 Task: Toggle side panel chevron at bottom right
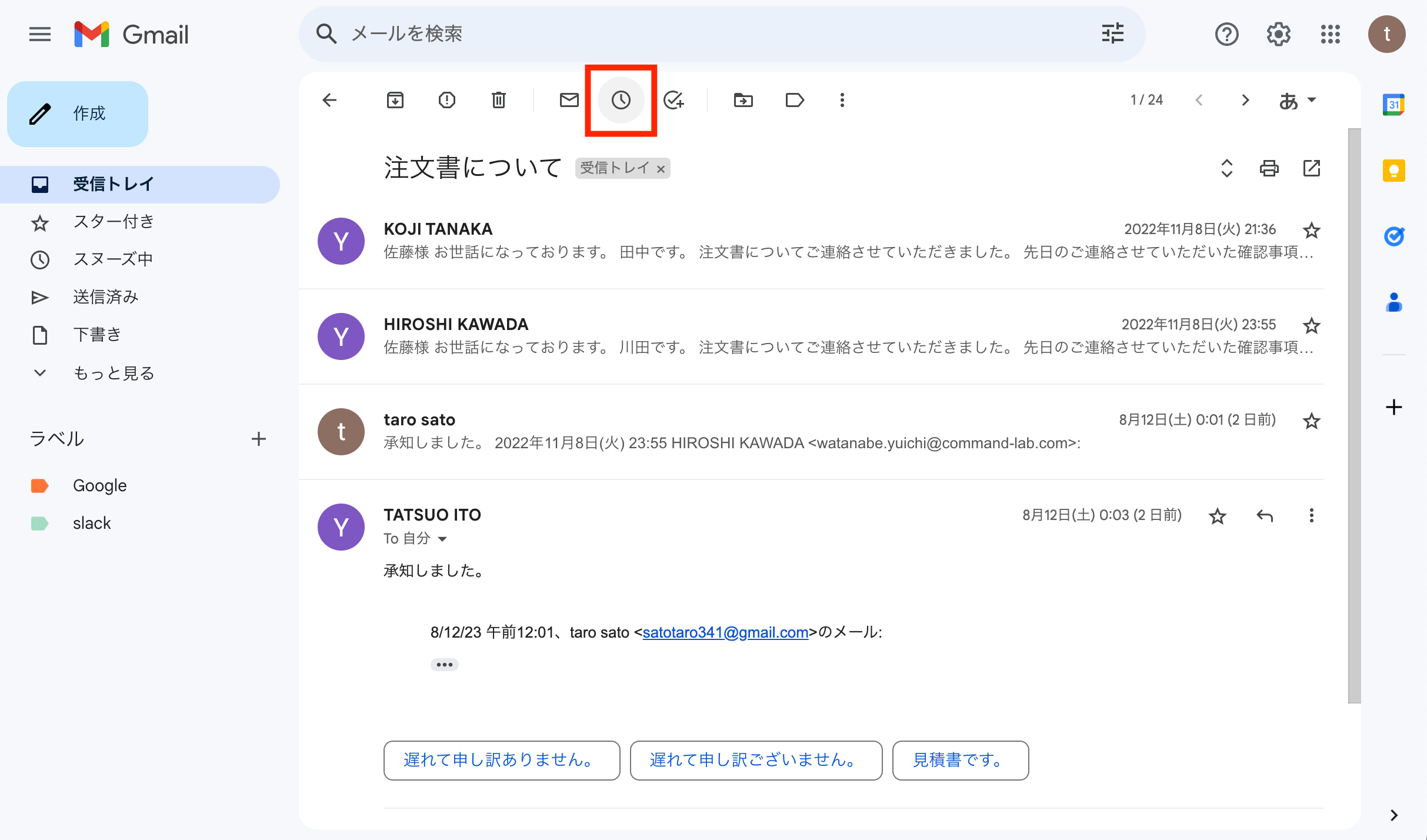coord(1393,815)
